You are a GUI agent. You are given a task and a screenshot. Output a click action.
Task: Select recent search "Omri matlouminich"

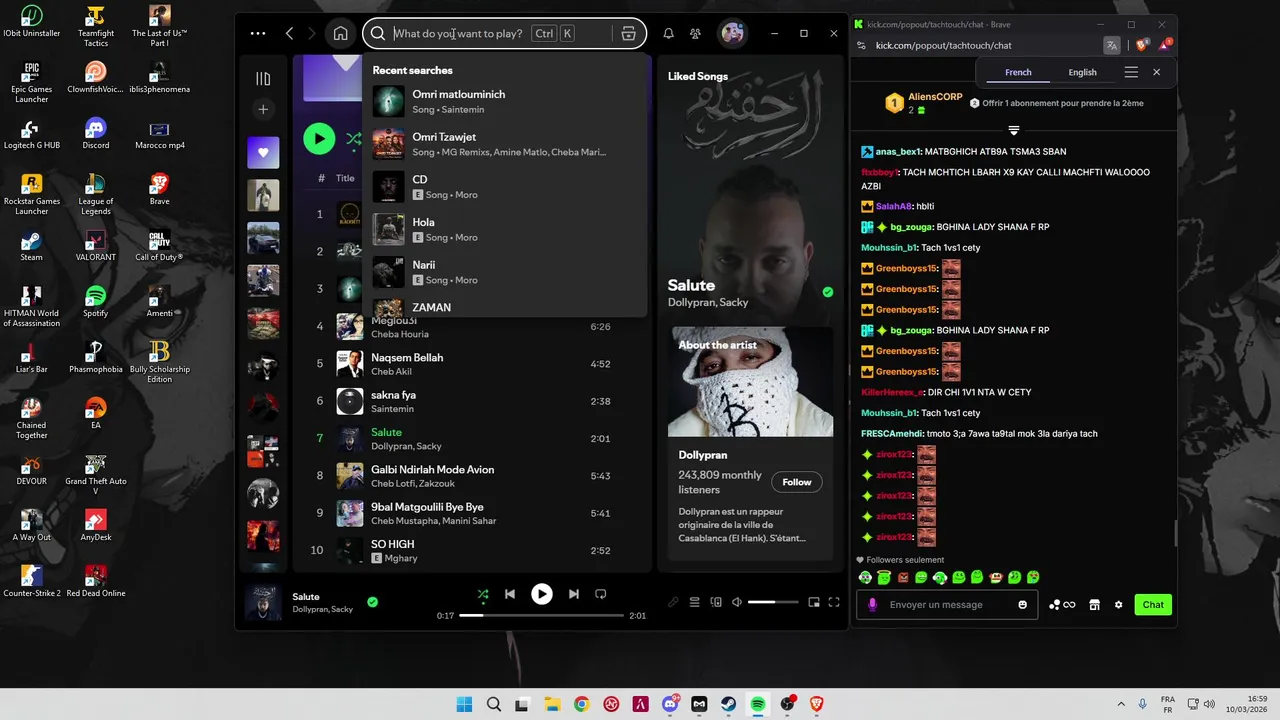click(505, 101)
